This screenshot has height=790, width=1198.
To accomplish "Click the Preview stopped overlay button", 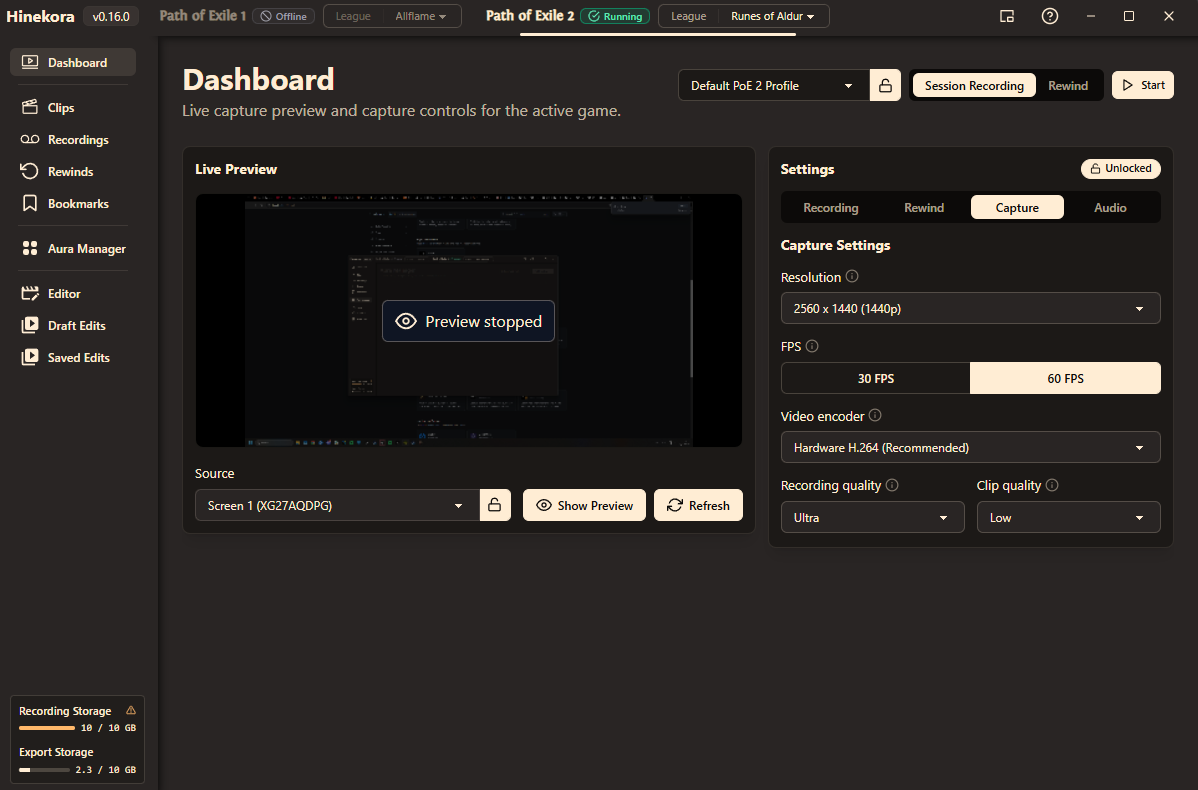I will [468, 321].
